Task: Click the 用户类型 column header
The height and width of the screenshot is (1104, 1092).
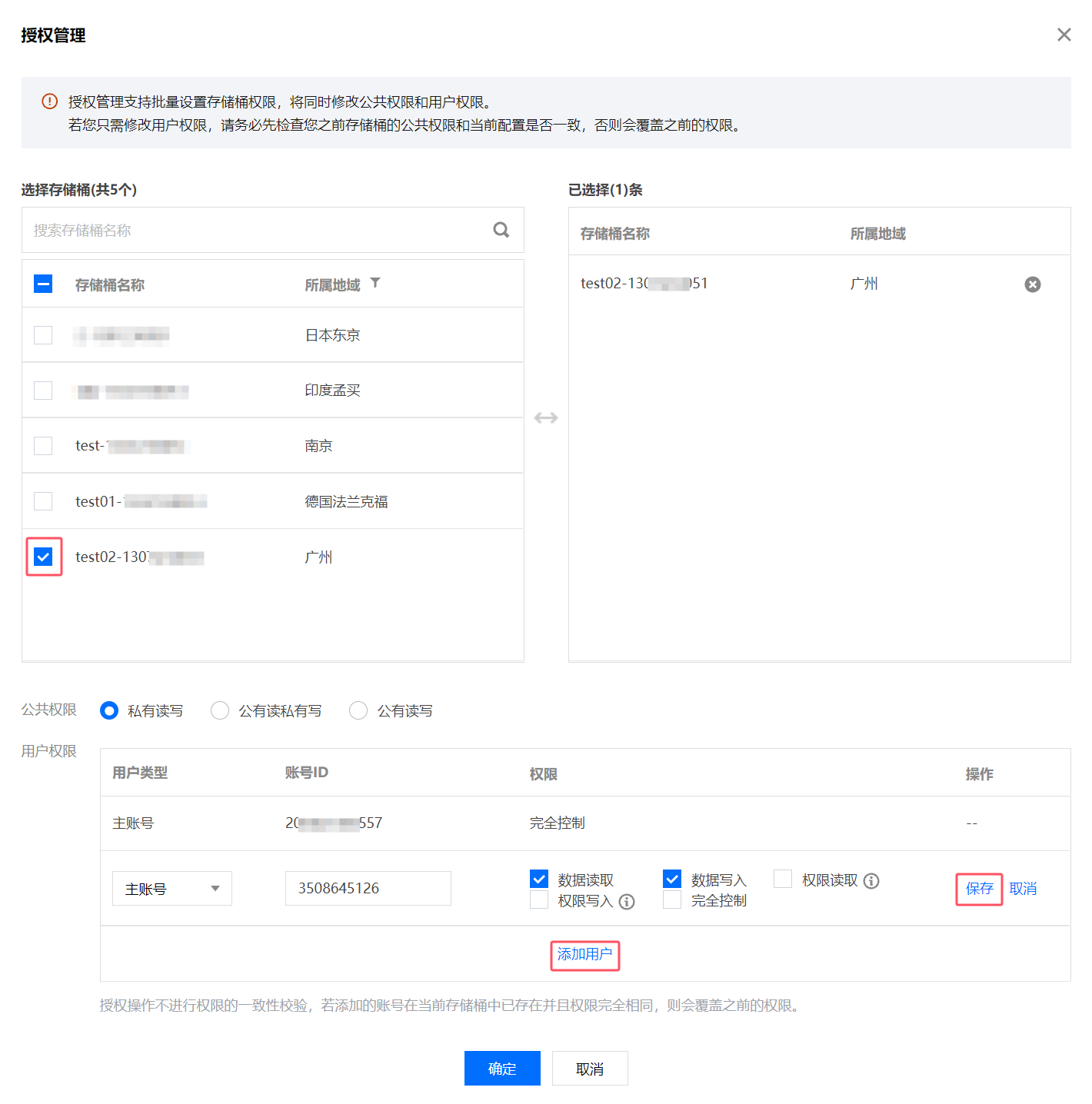Action: point(140,773)
